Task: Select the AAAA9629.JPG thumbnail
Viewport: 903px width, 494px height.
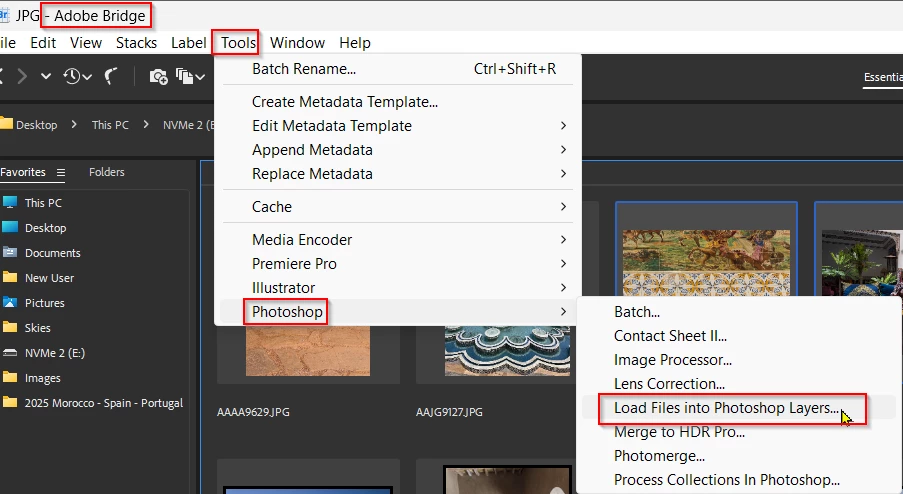Action: point(308,351)
